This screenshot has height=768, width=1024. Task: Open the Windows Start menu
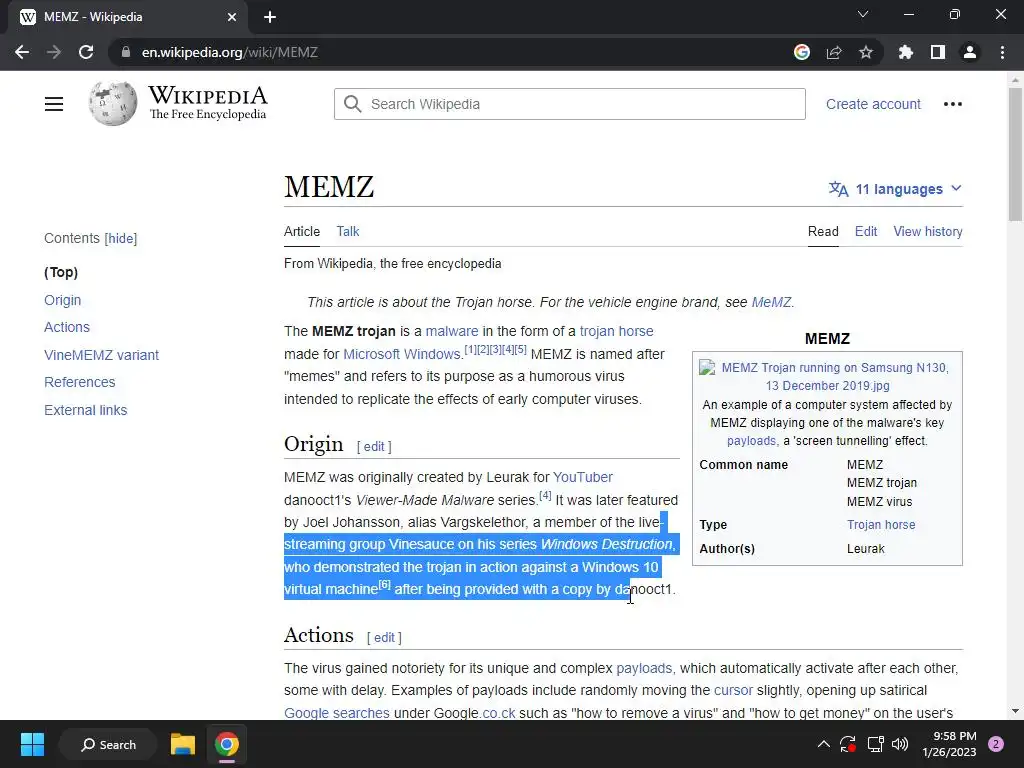(32, 744)
